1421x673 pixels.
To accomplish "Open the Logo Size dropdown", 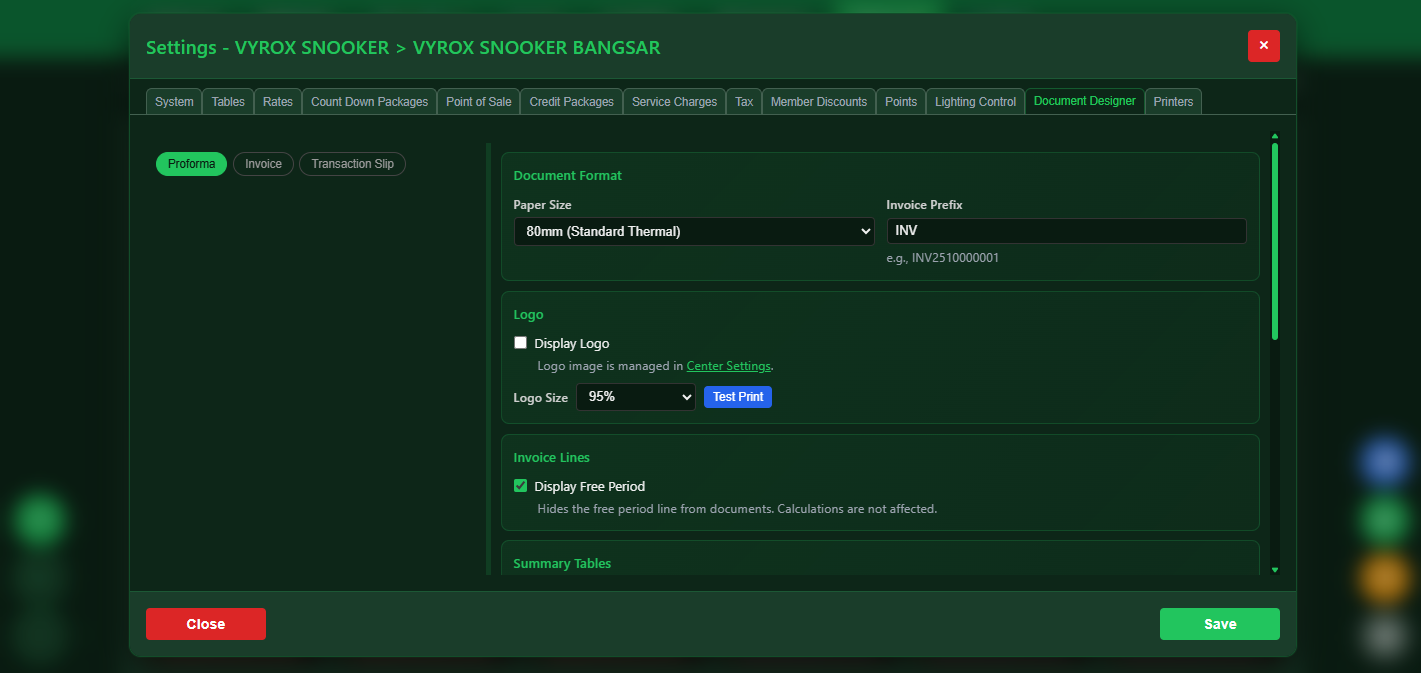I will pyautogui.click(x=635, y=397).
